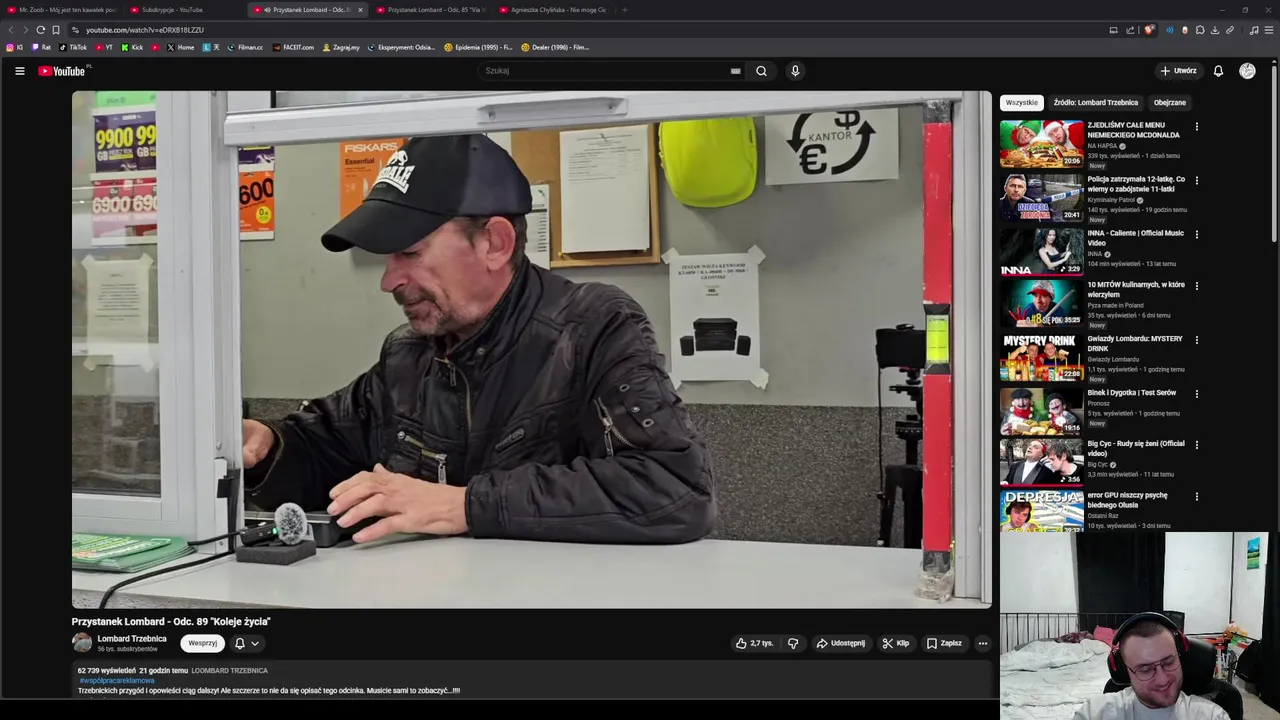The height and width of the screenshot is (720, 1280).
Task: Click the Udostępnij share button
Action: pos(841,643)
